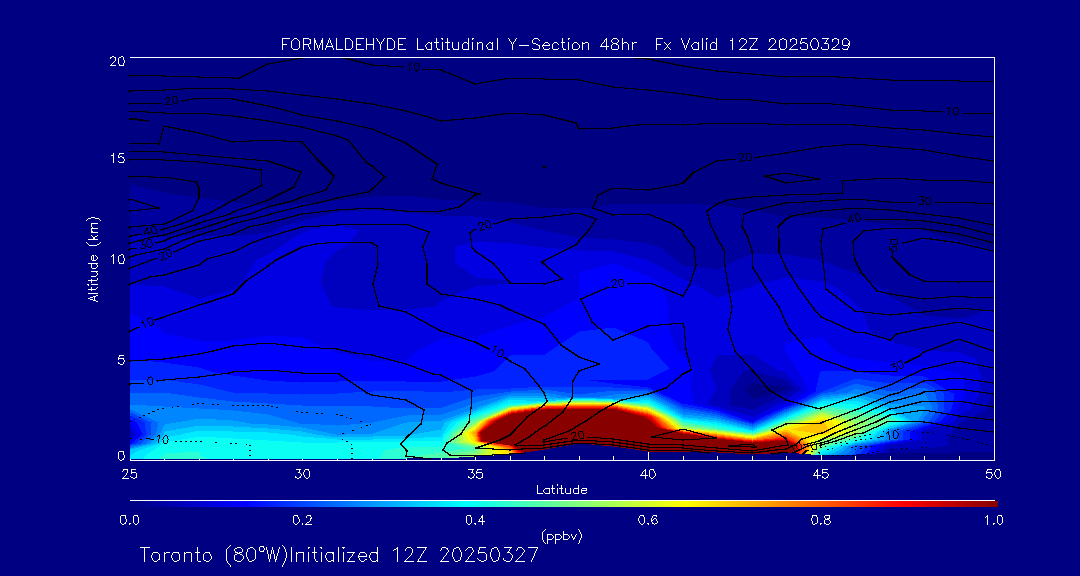Click the FORMALDEHYDE Latitudinal Y-Section plot title

click(565, 45)
